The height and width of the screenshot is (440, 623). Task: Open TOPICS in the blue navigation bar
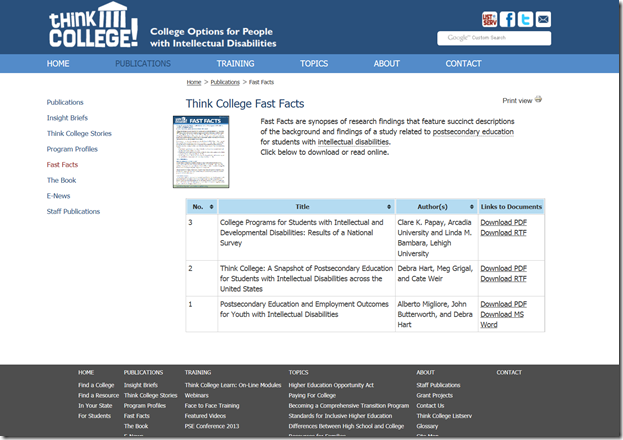click(x=314, y=64)
